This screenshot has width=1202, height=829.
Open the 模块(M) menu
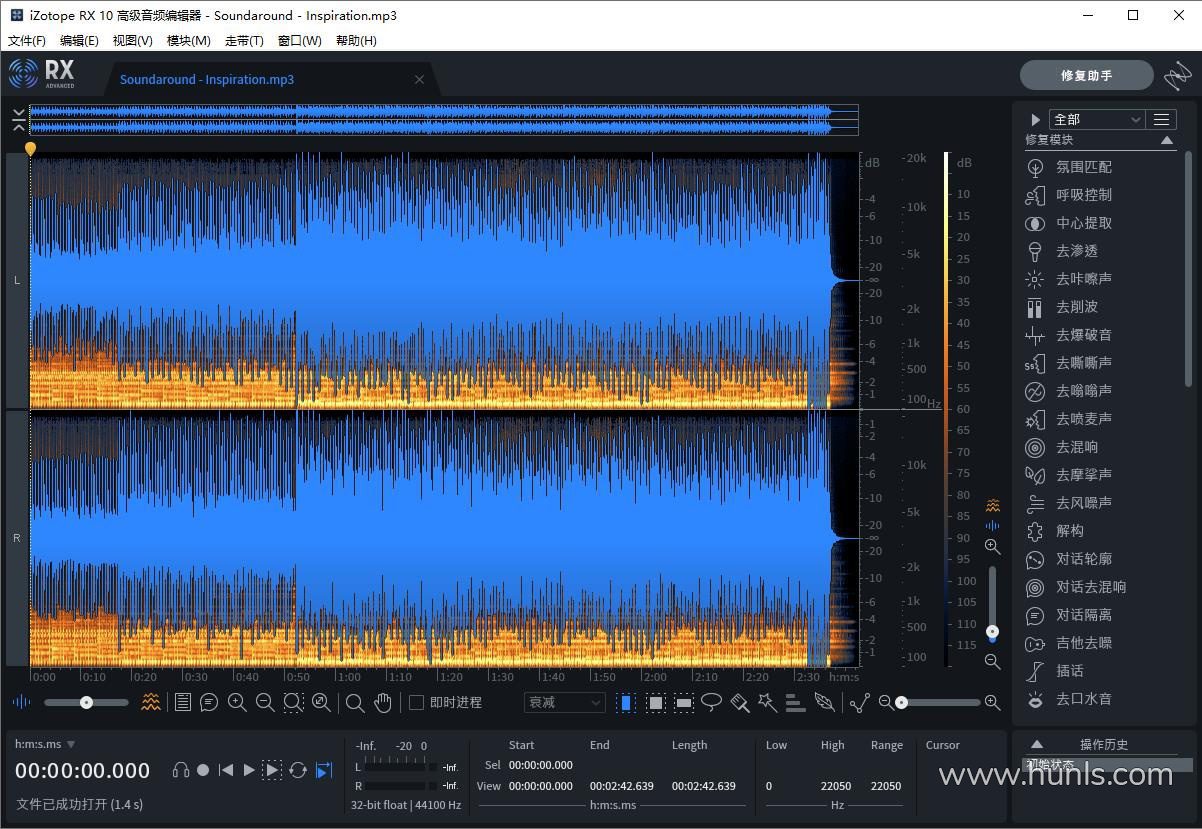(x=189, y=40)
